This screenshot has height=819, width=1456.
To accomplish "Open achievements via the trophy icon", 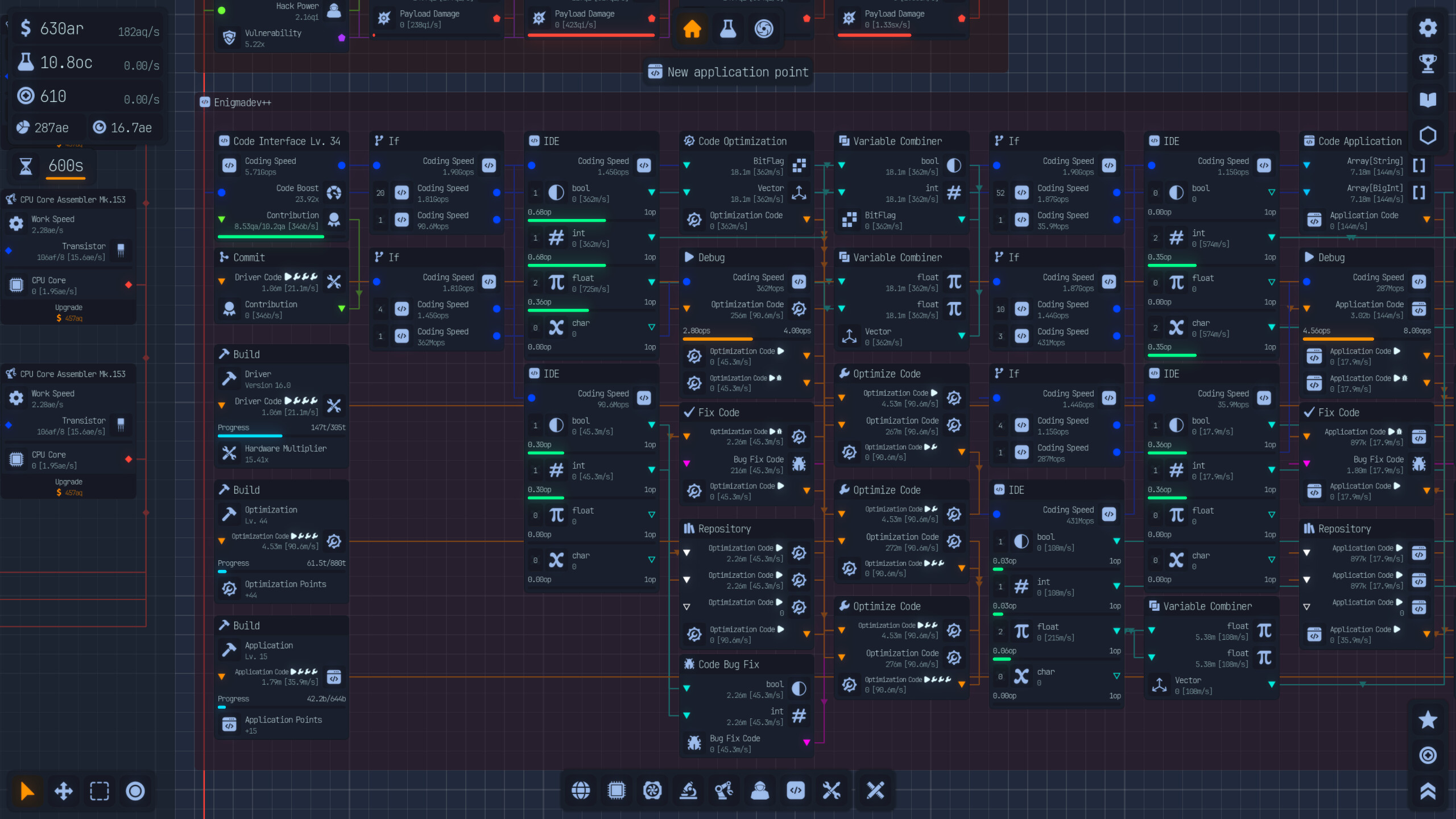I will 1428,64.
